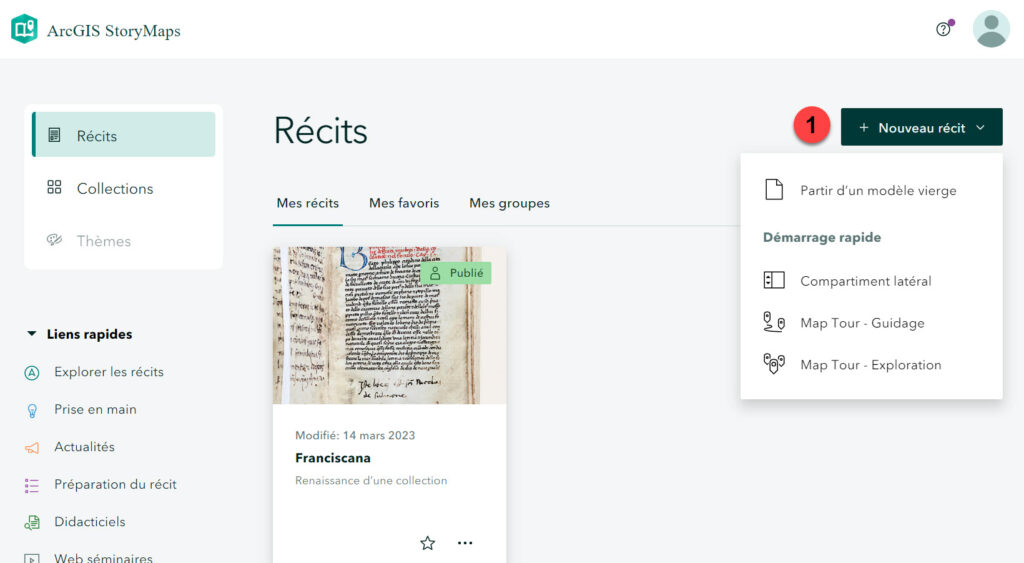Click the Map Tour - Exploration icon

(773, 364)
